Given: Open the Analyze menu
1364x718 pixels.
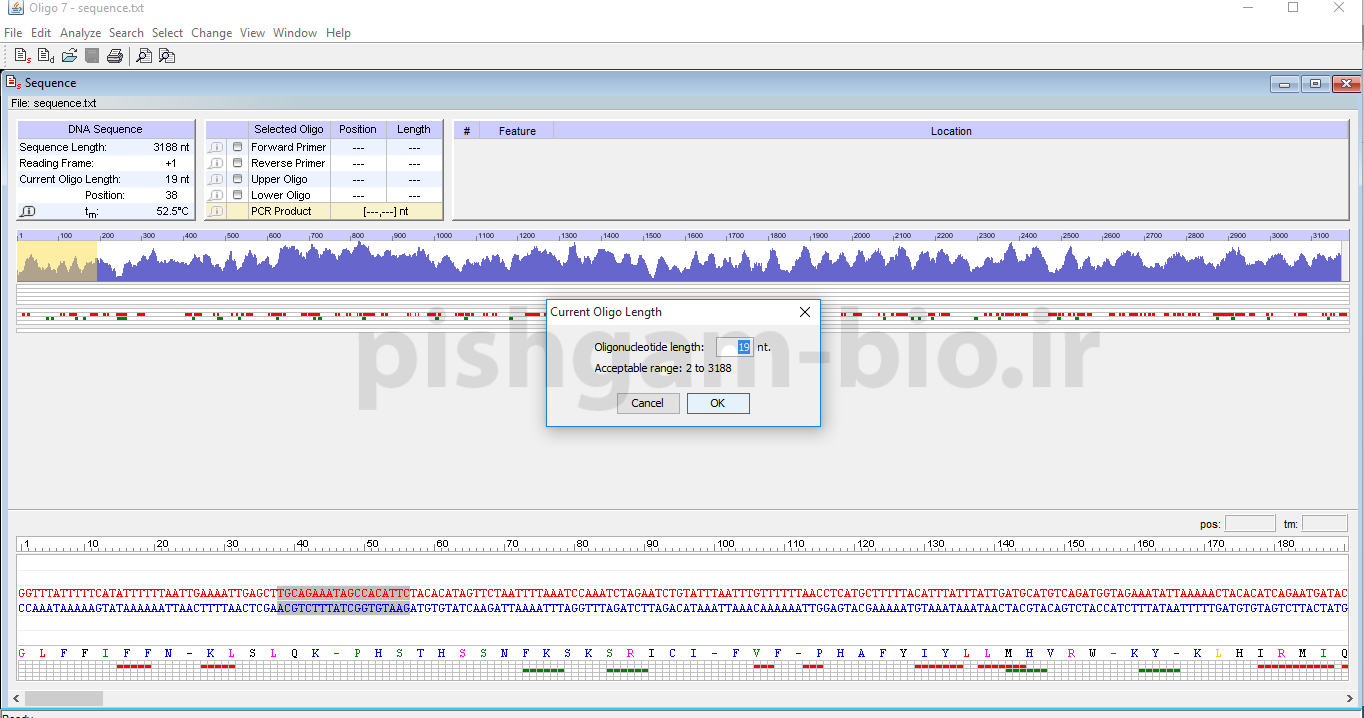Looking at the screenshot, I should (80, 33).
